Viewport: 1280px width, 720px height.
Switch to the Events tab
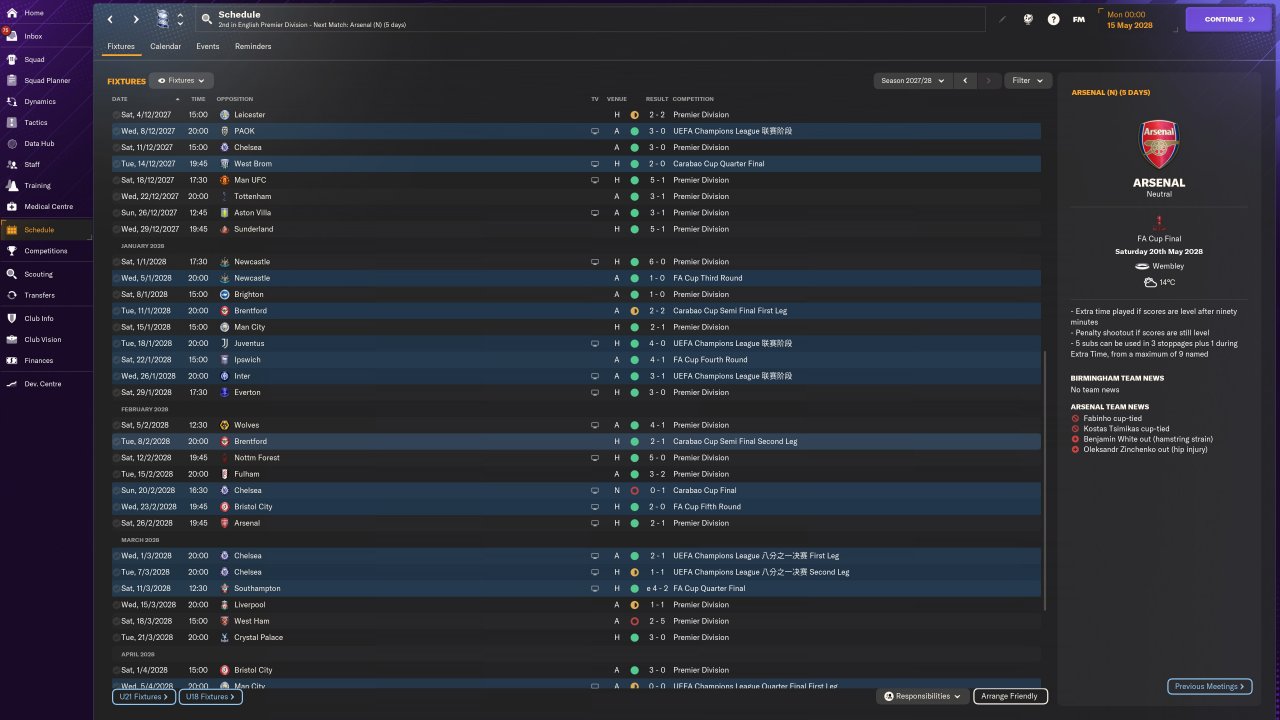[208, 46]
